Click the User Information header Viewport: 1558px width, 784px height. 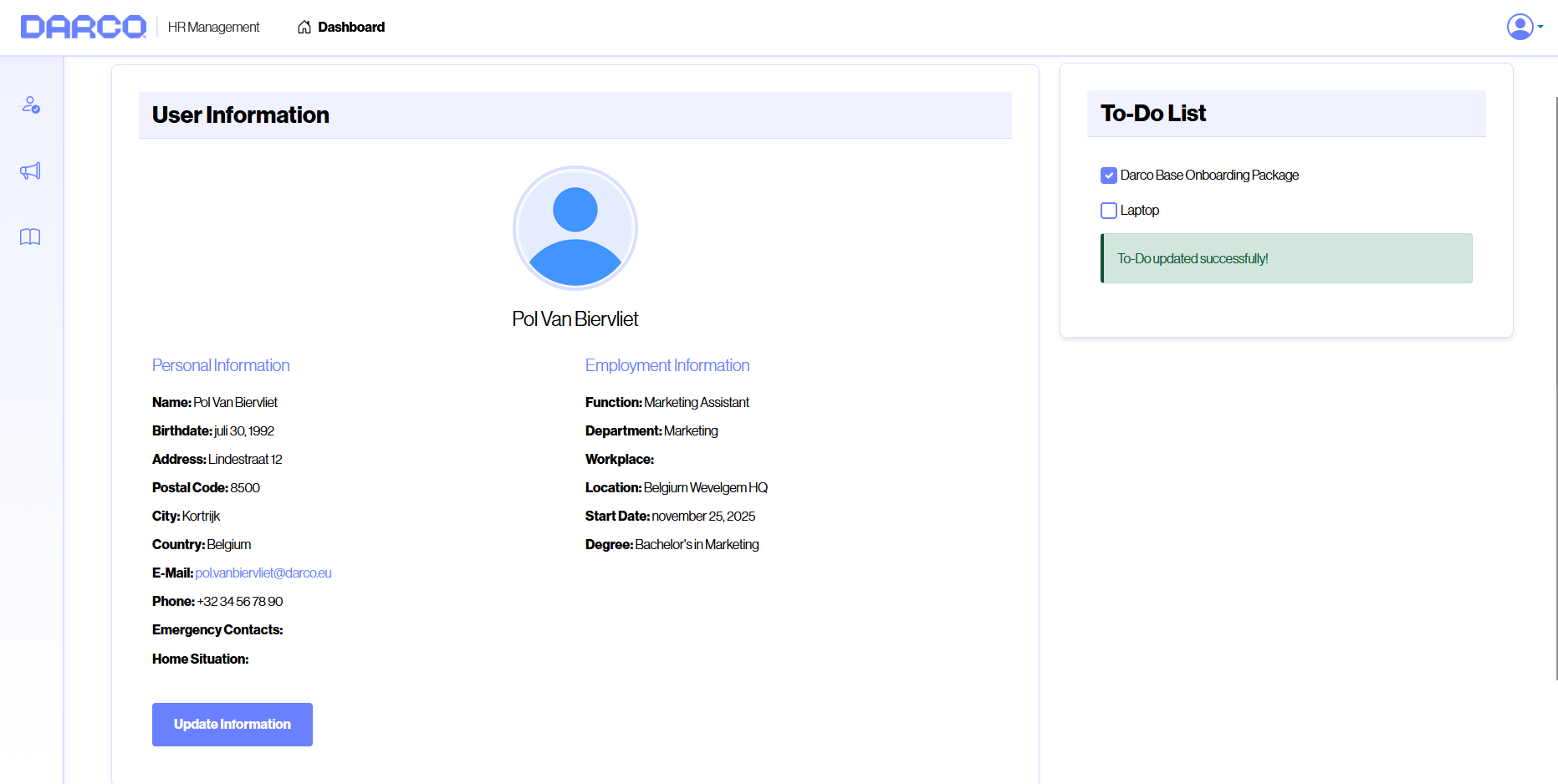(240, 115)
